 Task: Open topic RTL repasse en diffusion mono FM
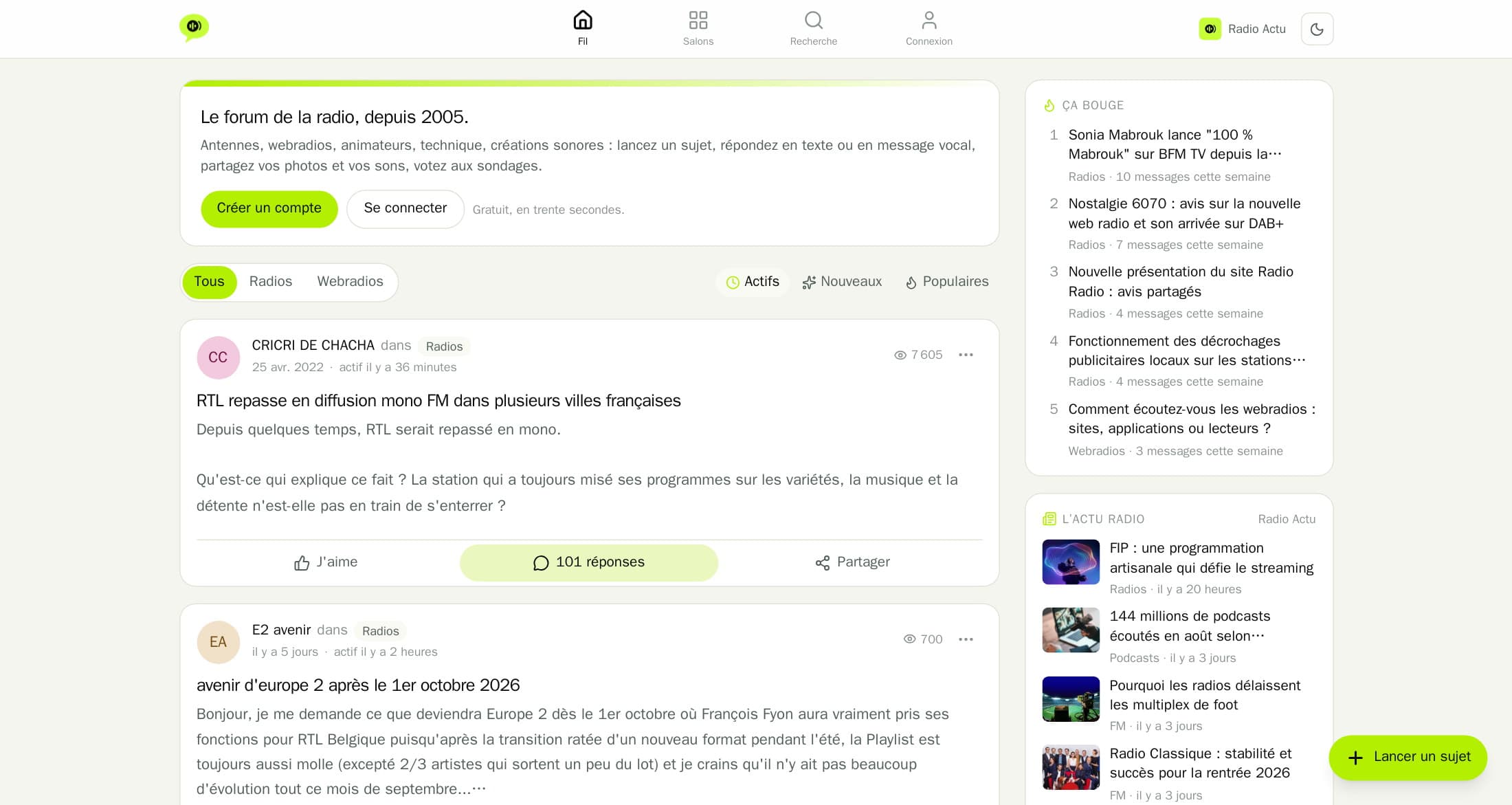438,401
